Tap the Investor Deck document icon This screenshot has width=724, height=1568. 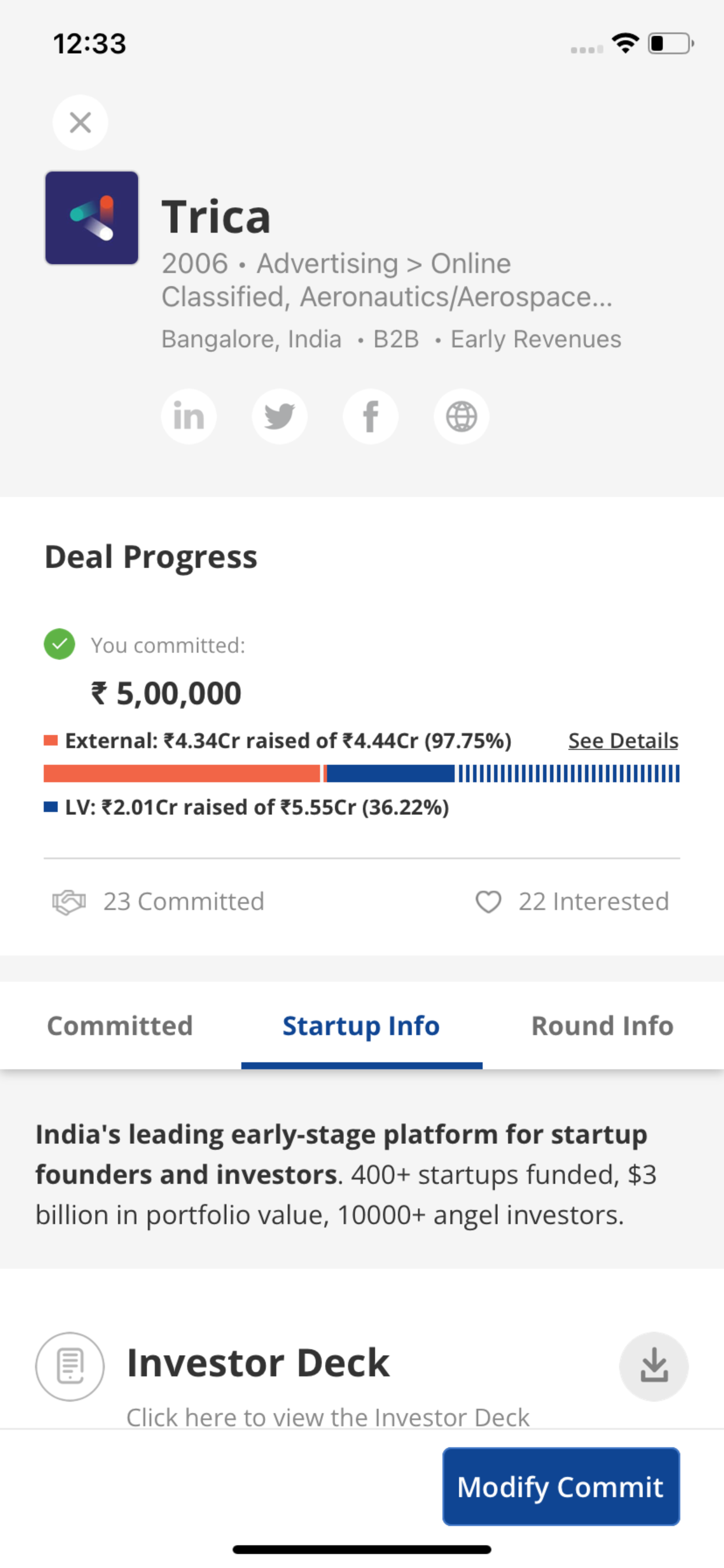point(70,1367)
